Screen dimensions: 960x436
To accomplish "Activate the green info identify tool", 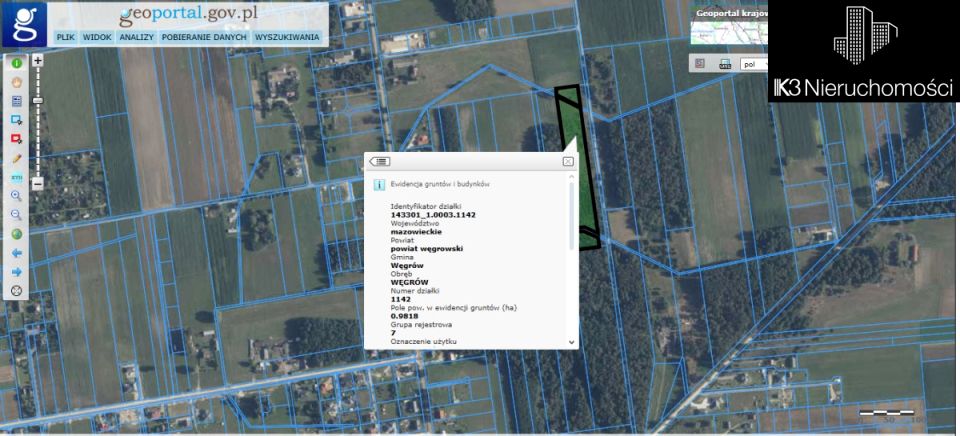I will click(17, 64).
